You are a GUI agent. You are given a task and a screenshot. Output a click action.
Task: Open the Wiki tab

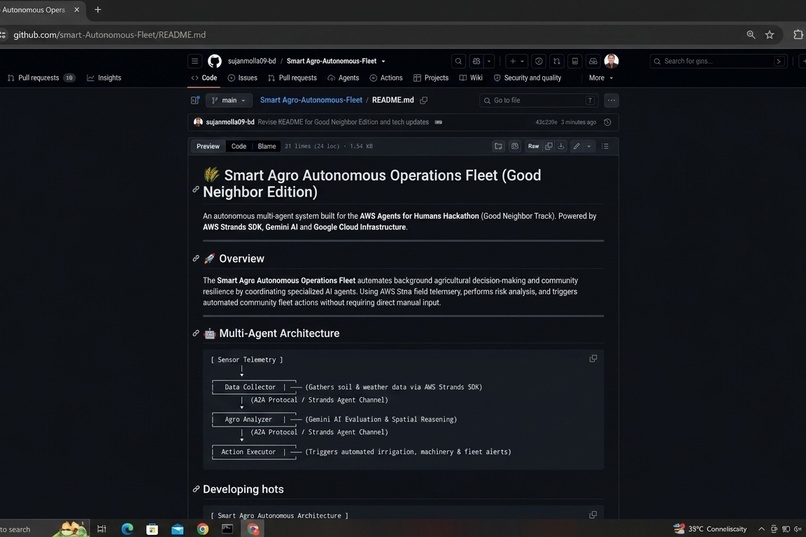pos(471,78)
